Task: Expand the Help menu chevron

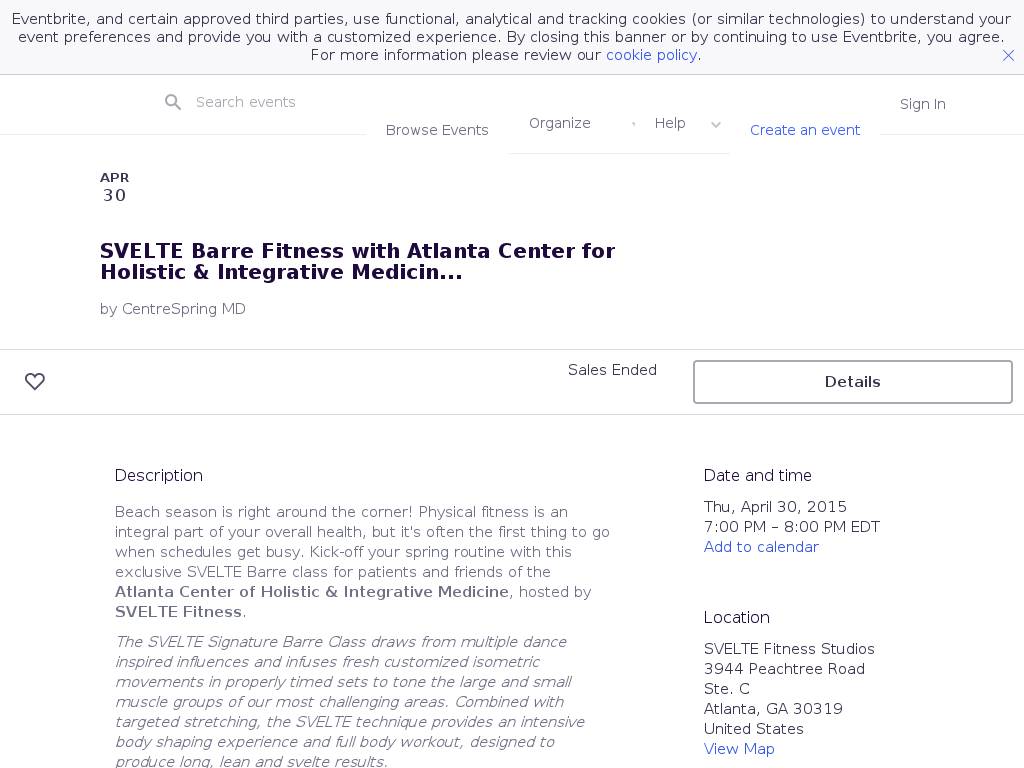Action: [716, 124]
